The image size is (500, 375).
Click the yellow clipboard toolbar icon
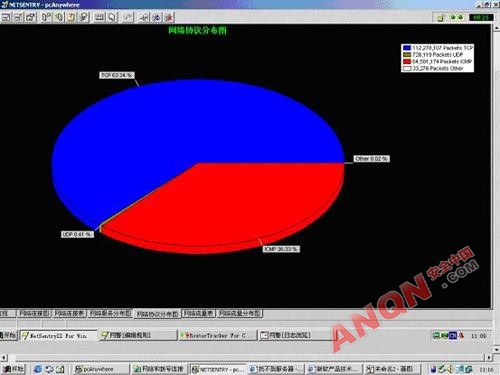(71, 17)
